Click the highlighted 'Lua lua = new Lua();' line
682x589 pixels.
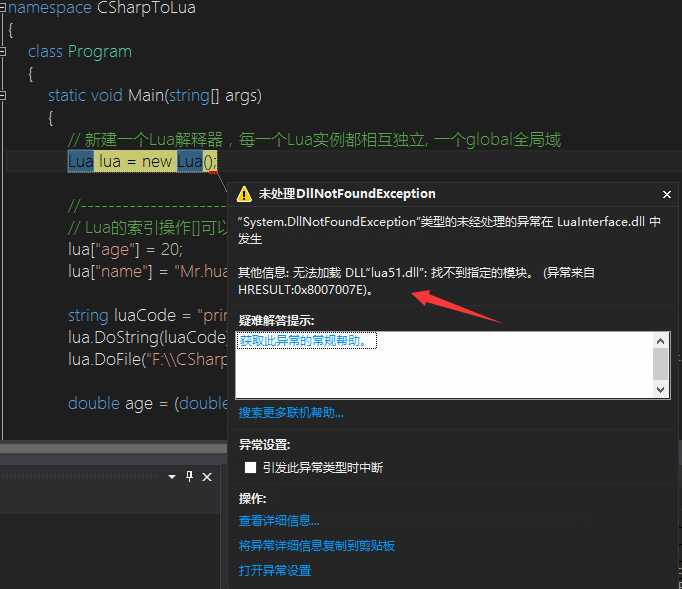[142, 161]
